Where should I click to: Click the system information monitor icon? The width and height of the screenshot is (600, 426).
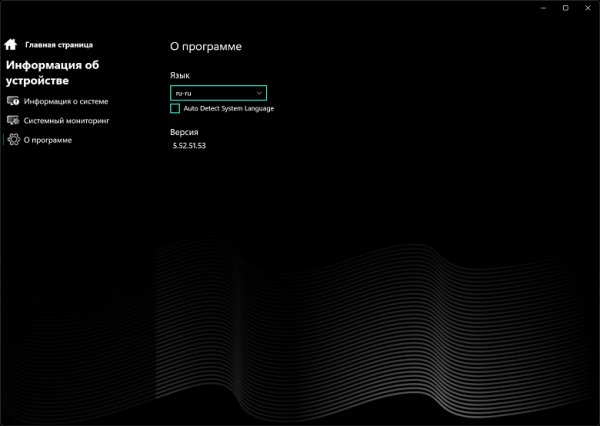pyautogui.click(x=13, y=101)
